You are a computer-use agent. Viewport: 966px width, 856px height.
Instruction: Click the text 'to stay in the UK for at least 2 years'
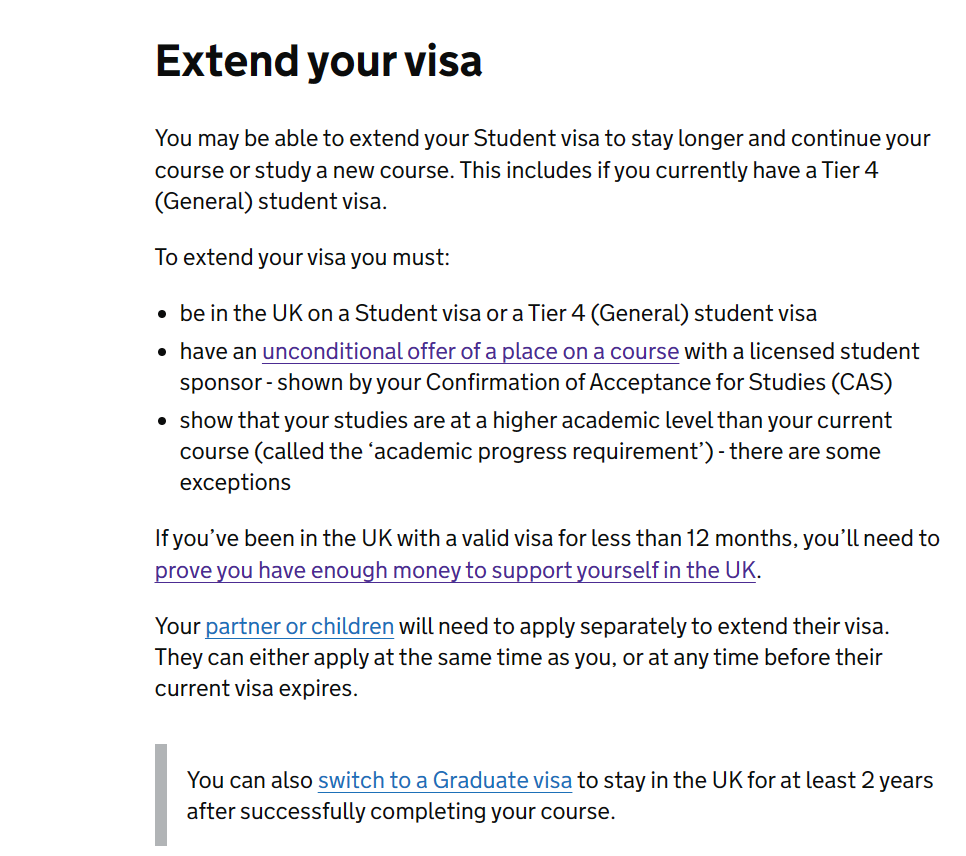(755, 780)
